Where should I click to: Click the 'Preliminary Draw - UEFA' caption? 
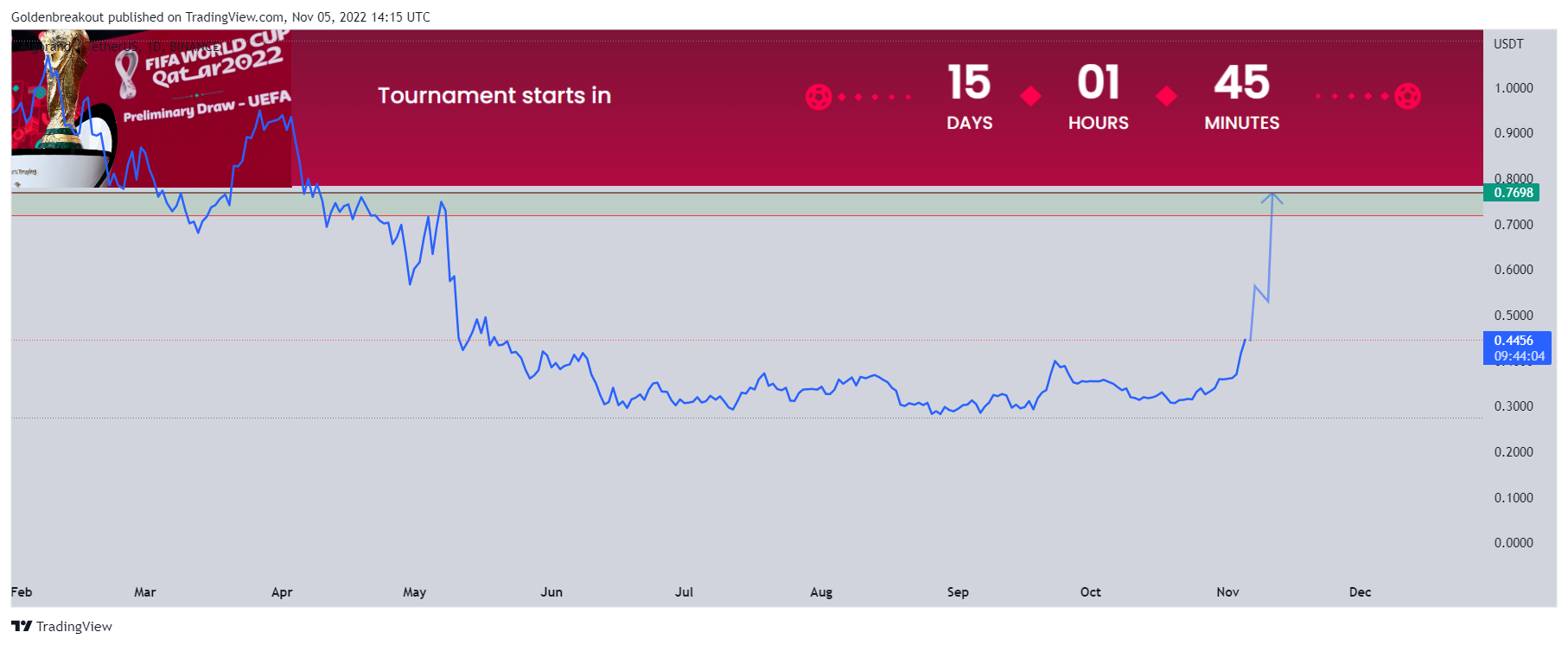pyautogui.click(x=207, y=106)
